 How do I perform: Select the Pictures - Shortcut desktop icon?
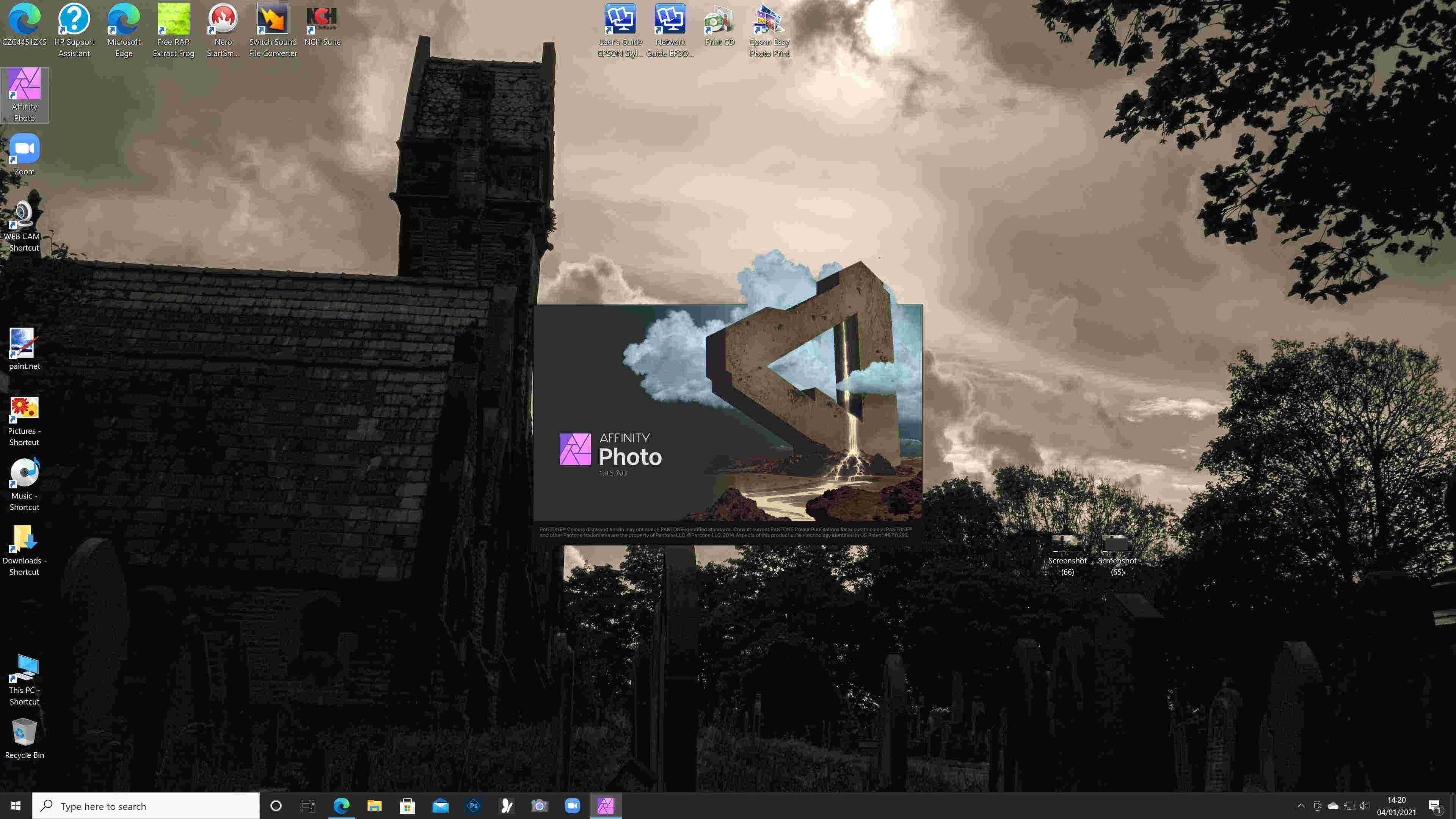point(24,421)
